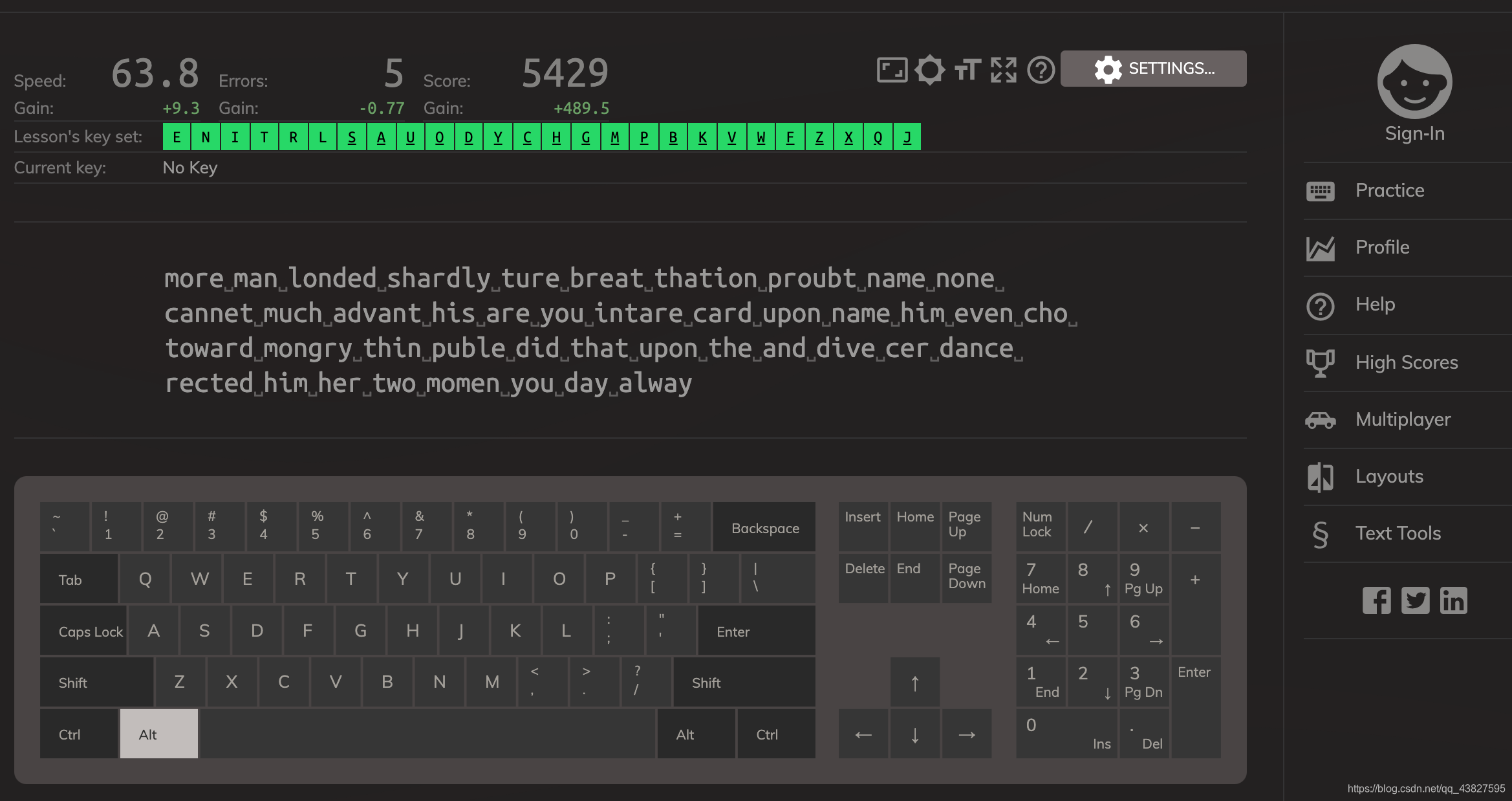Click the LinkedIn icon

[1453, 600]
